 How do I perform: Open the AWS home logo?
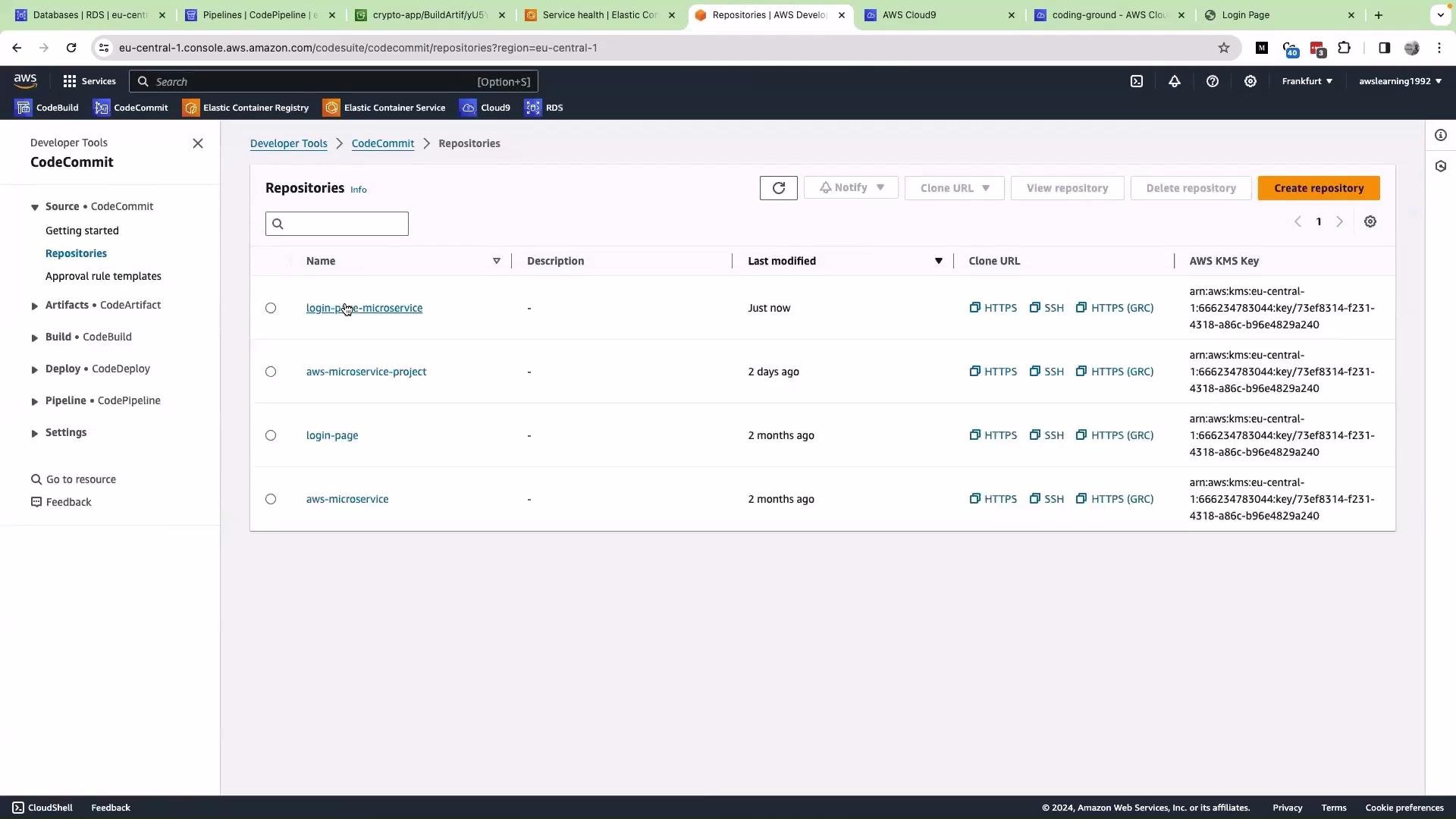click(25, 80)
